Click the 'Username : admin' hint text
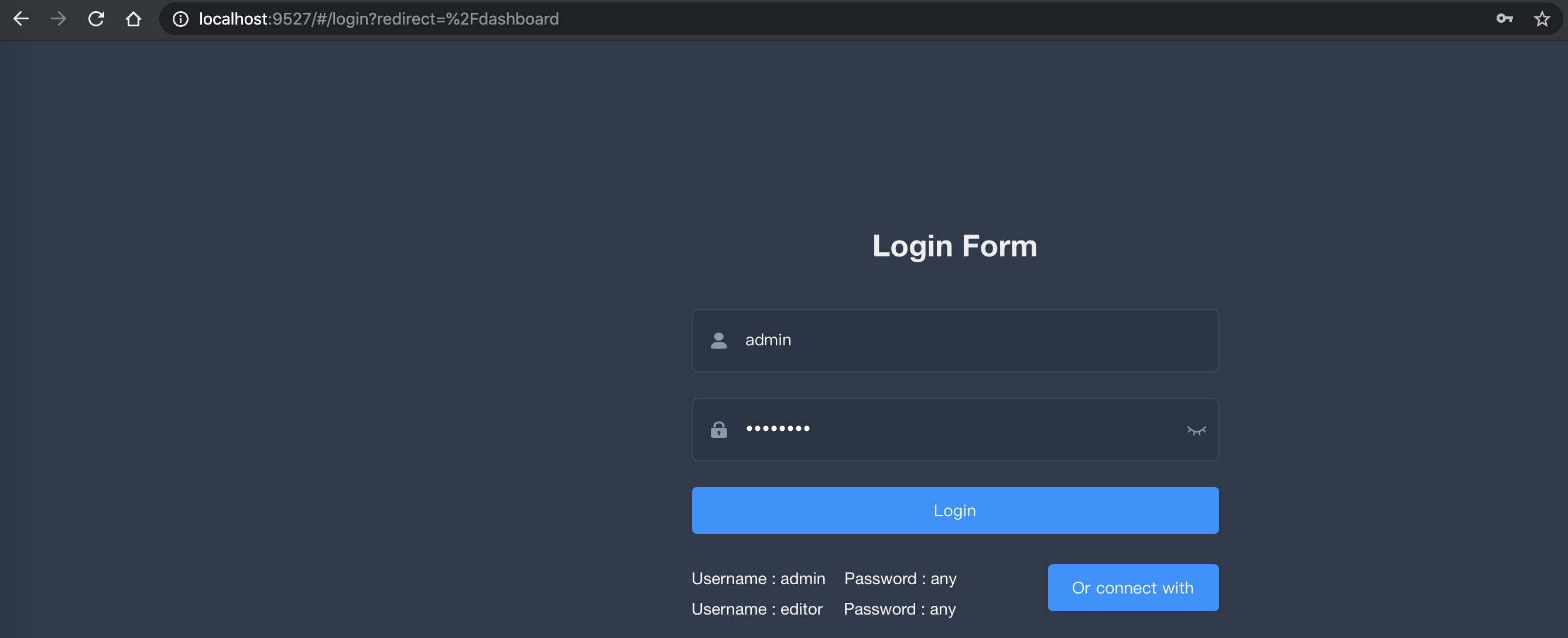 coord(758,578)
